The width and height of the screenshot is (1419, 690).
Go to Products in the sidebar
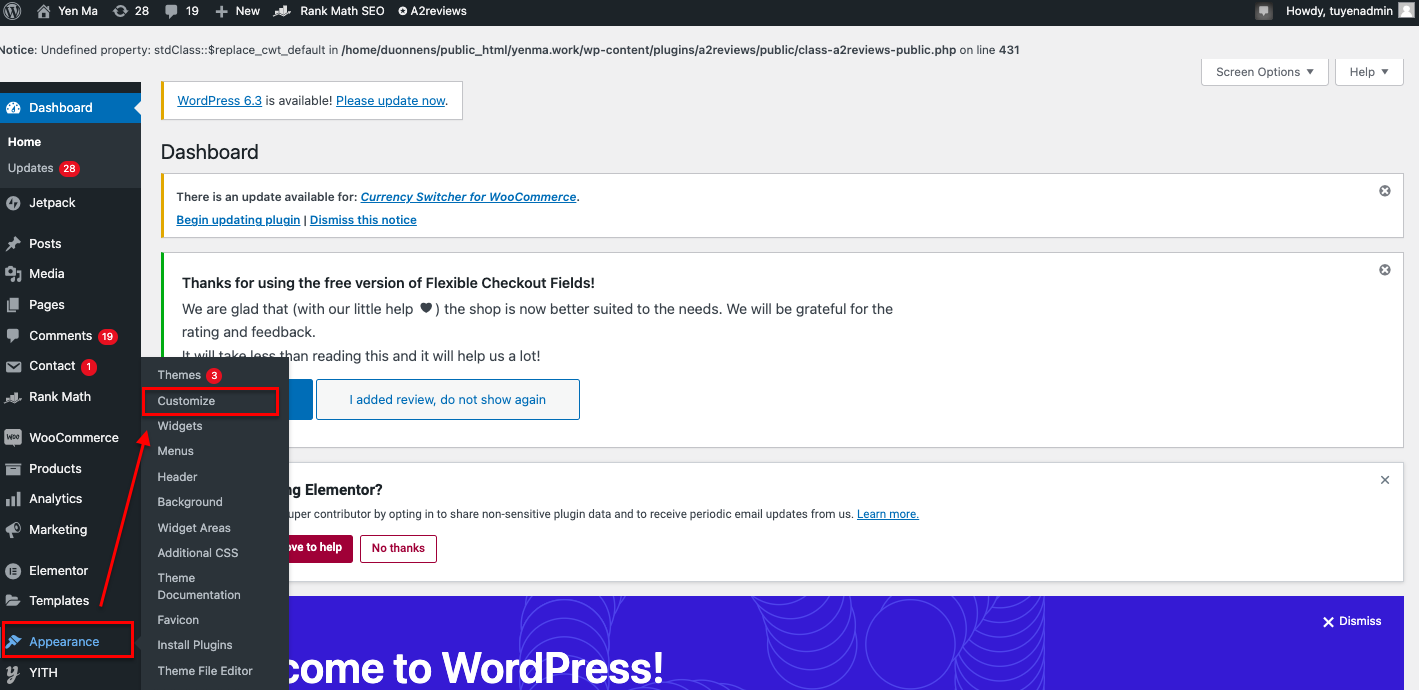coord(53,468)
